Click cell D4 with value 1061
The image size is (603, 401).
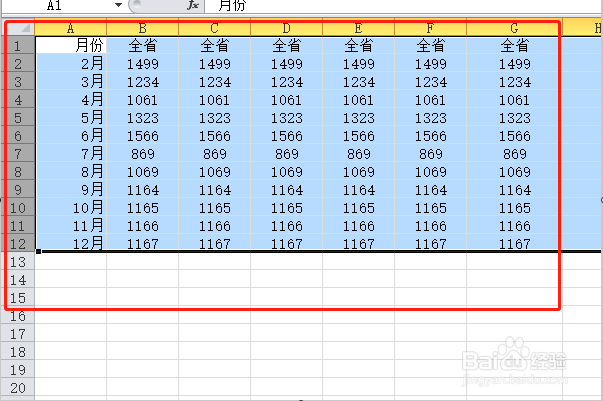point(287,100)
